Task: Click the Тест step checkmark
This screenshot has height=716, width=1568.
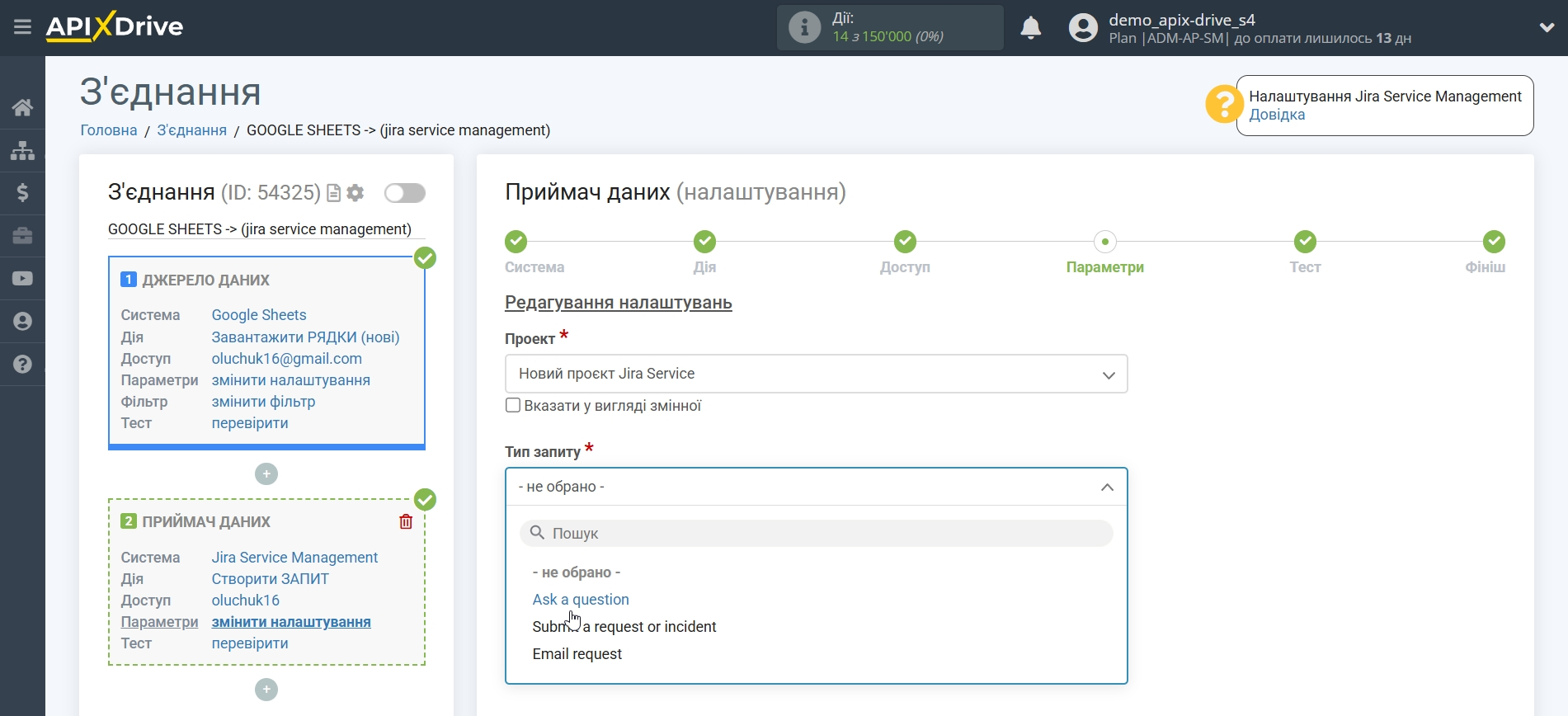Action: (x=1305, y=242)
